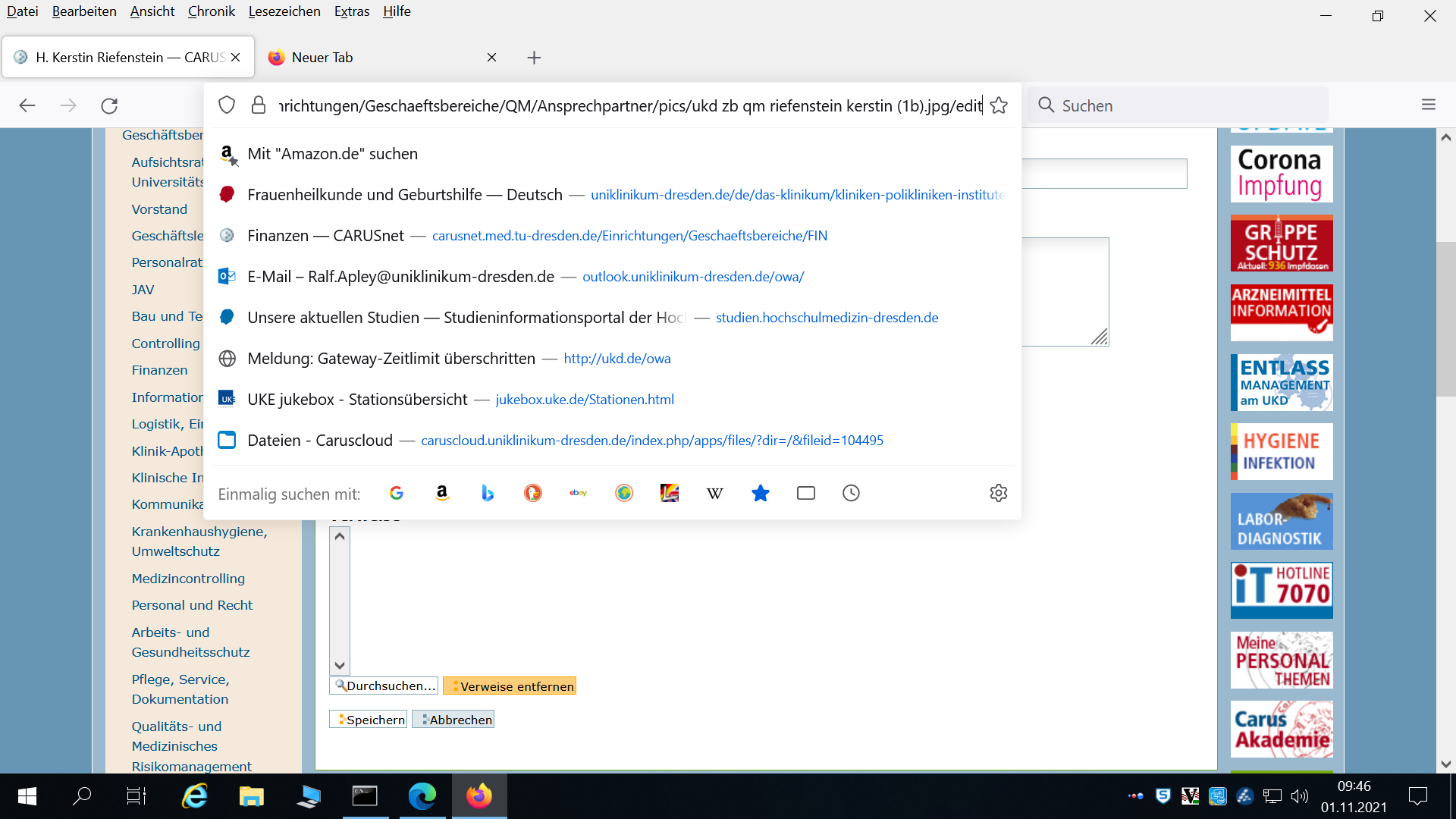Click the site security padlock icon
1456x819 pixels.
click(x=259, y=105)
